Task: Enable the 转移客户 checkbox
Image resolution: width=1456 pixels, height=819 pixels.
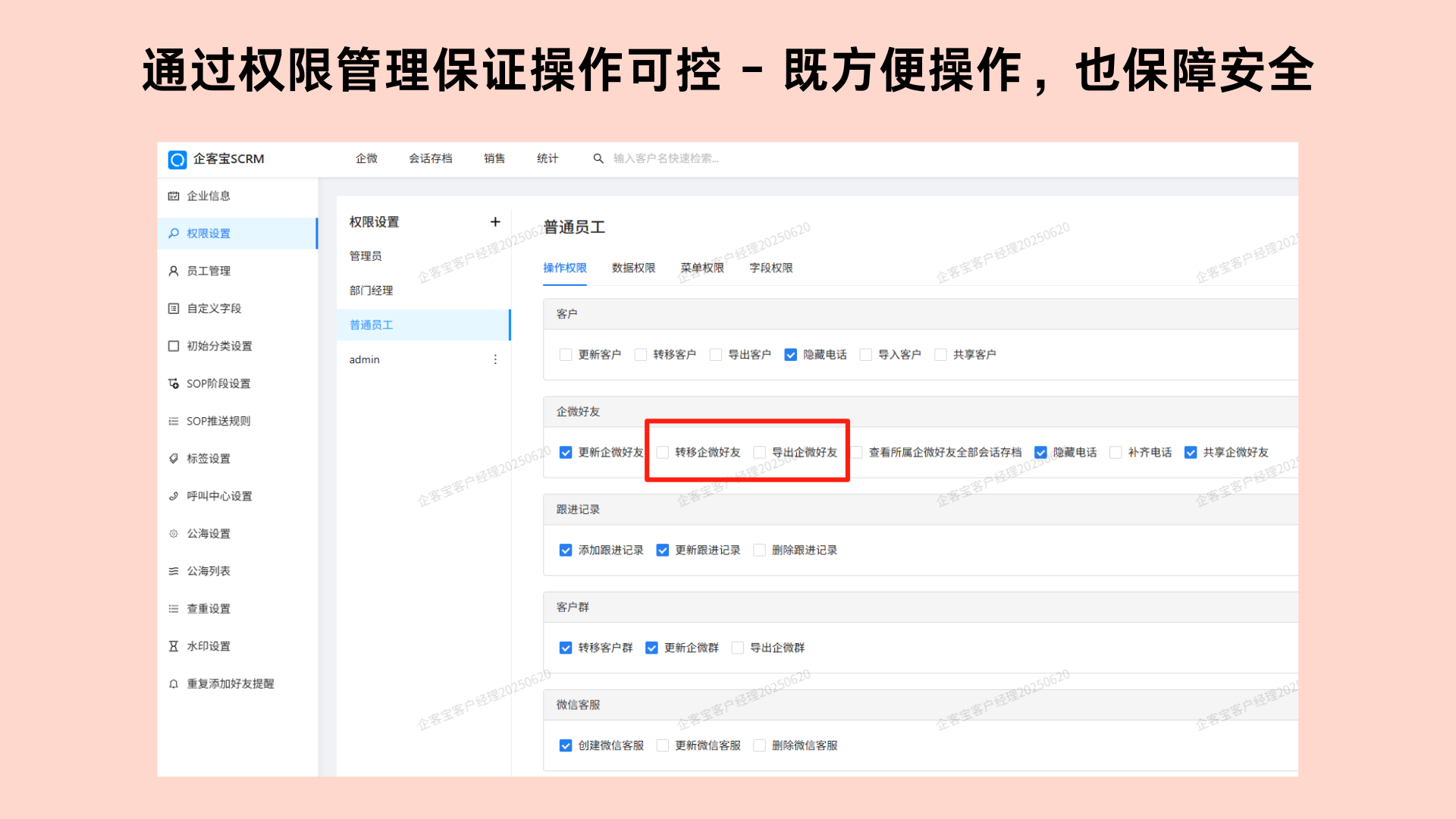Action: click(641, 355)
